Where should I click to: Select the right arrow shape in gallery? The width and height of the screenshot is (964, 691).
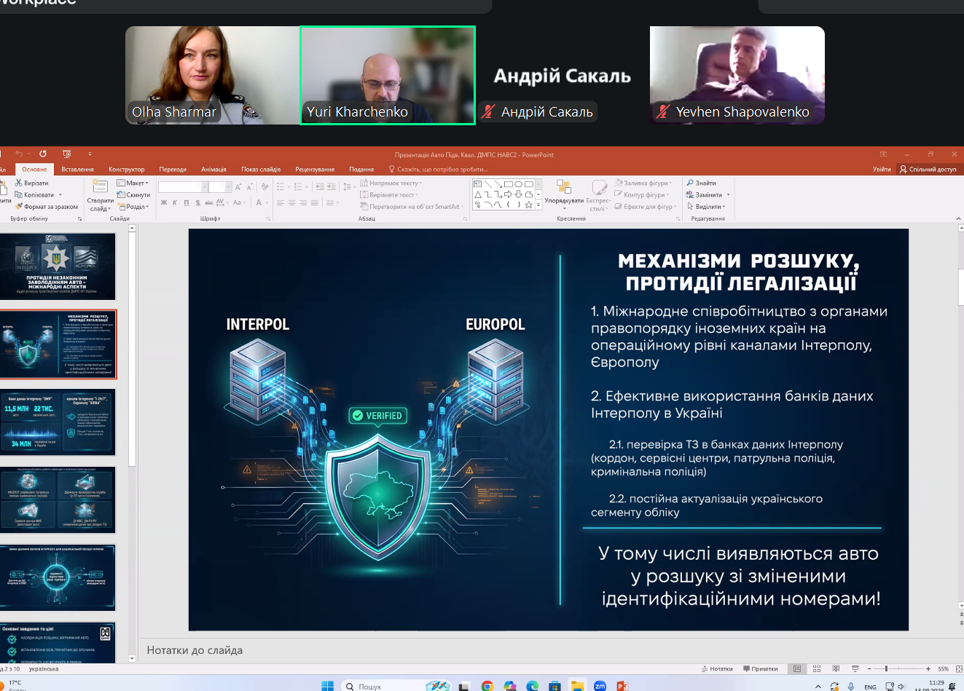pyautogui.click(x=508, y=194)
